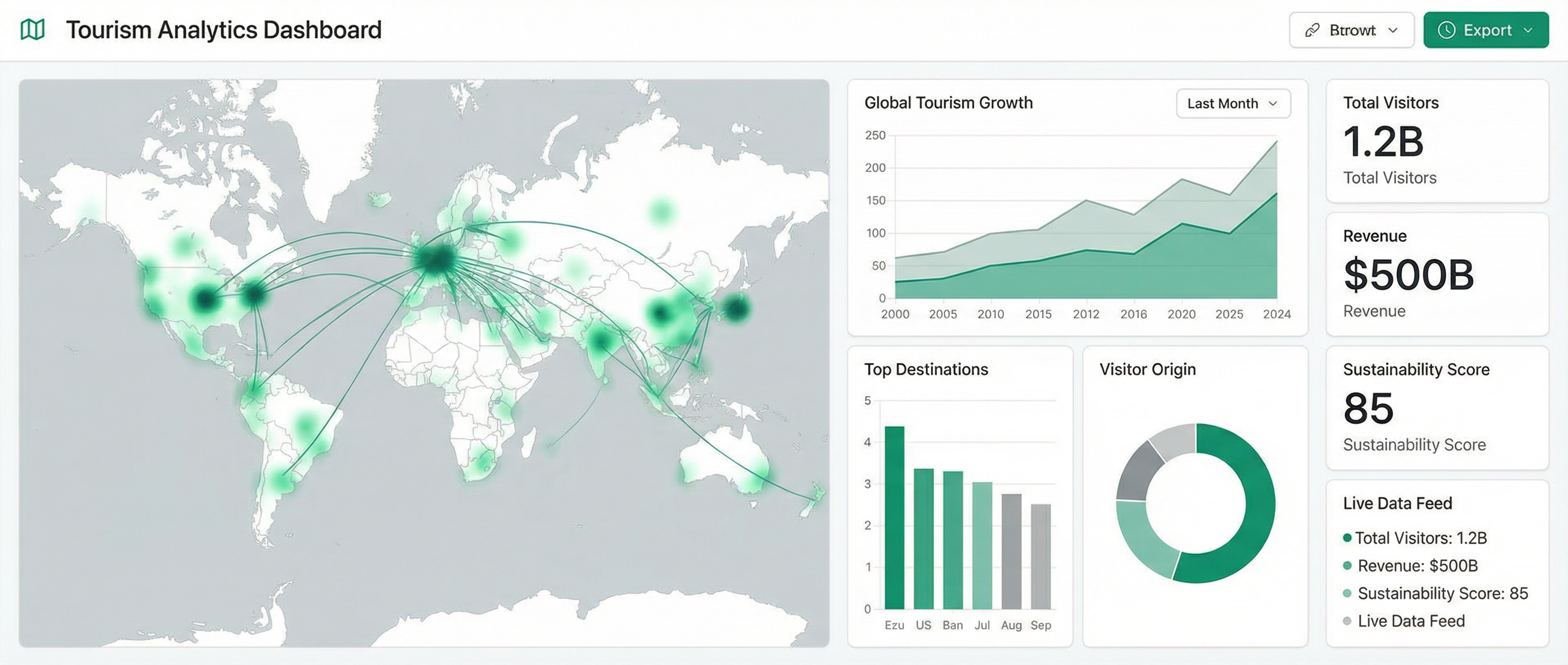Viewport: 1568px width, 665px height.
Task: Expand the Export button chevron
Action: click(1528, 30)
